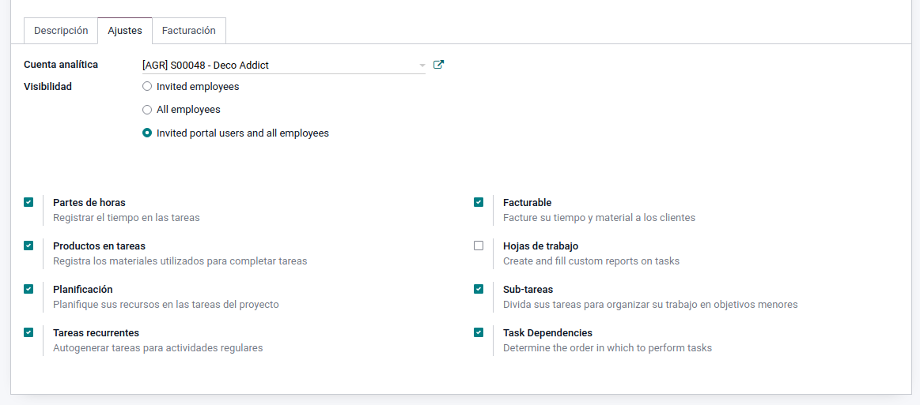Viewport: 920px width, 405px height.
Task: Disable the Productos en tareas checkbox
Action: coord(29,246)
